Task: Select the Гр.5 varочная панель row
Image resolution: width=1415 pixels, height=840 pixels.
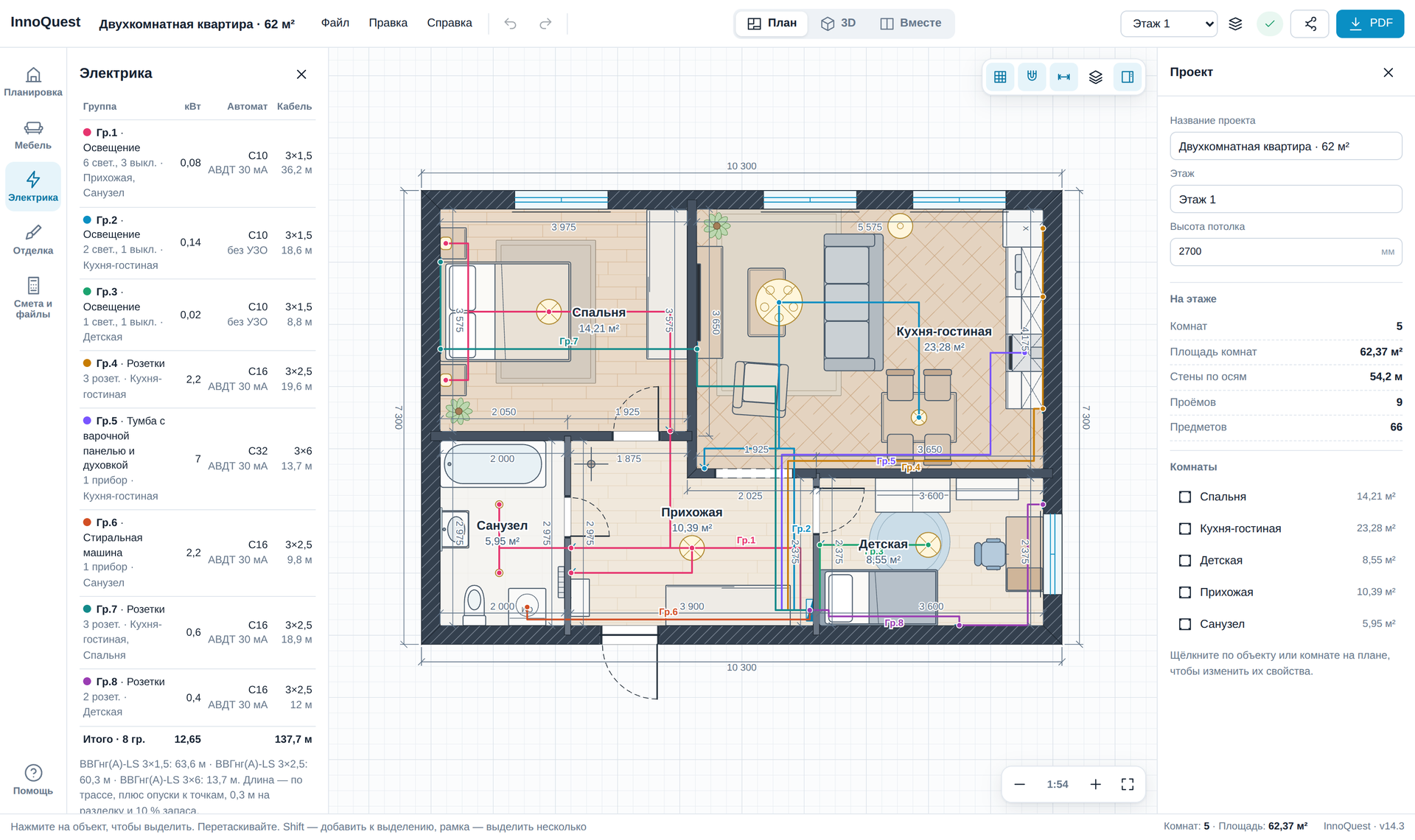Action: (198, 458)
